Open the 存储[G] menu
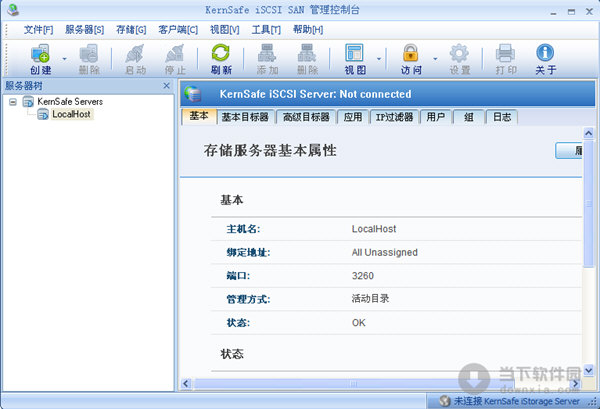 click(x=131, y=29)
